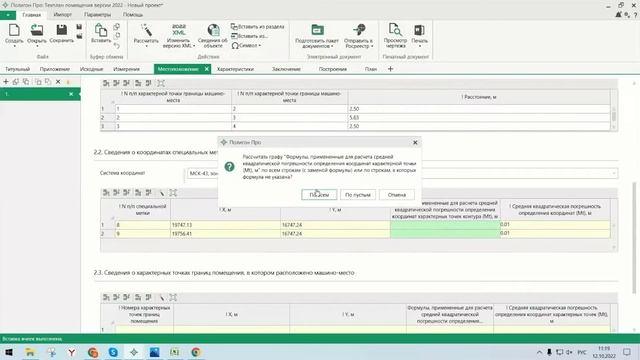
Task: Open the Титульный section tab
Action: click(18, 69)
